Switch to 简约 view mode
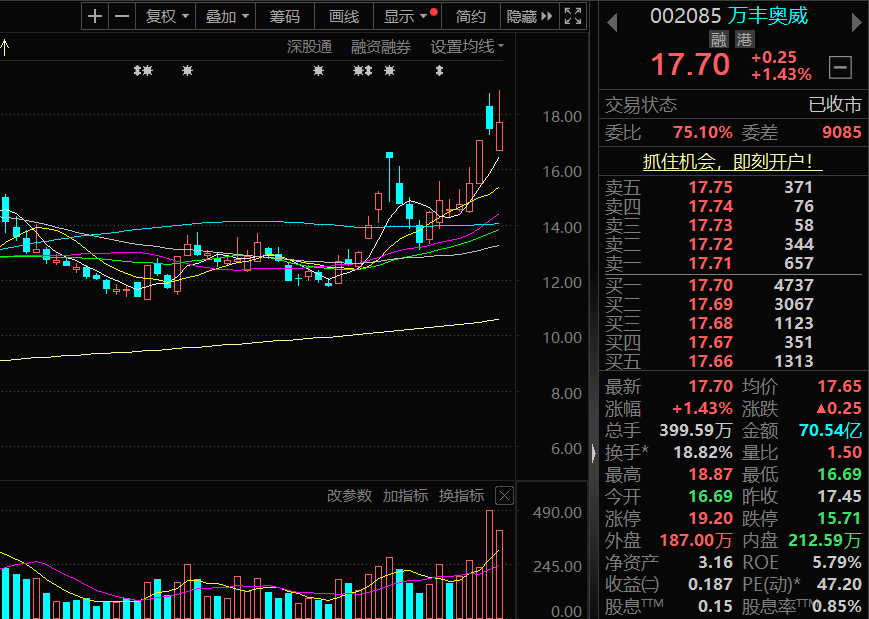This screenshot has width=869, height=619. 470,16
